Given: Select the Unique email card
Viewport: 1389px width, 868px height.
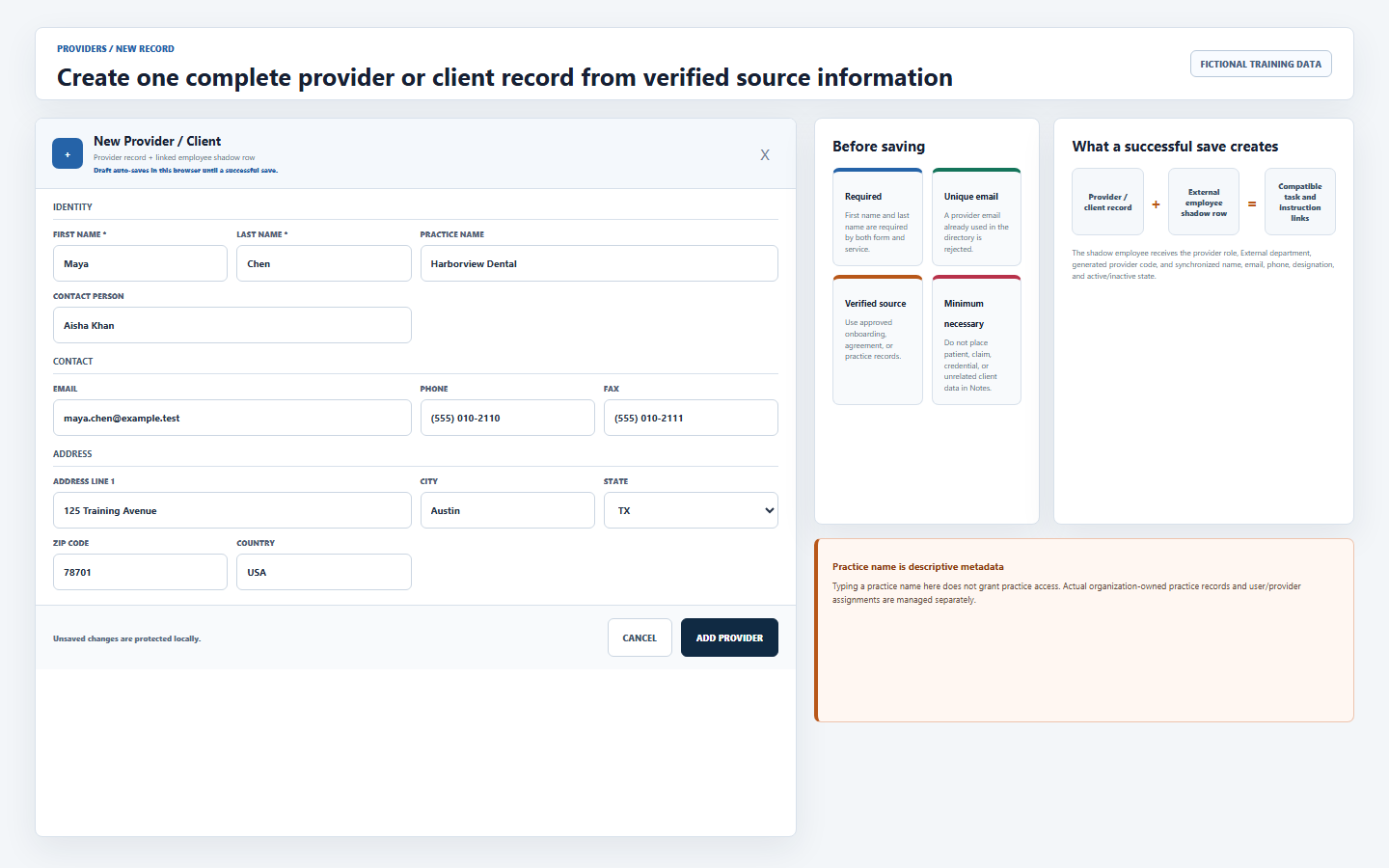Looking at the screenshot, I should click(976, 217).
